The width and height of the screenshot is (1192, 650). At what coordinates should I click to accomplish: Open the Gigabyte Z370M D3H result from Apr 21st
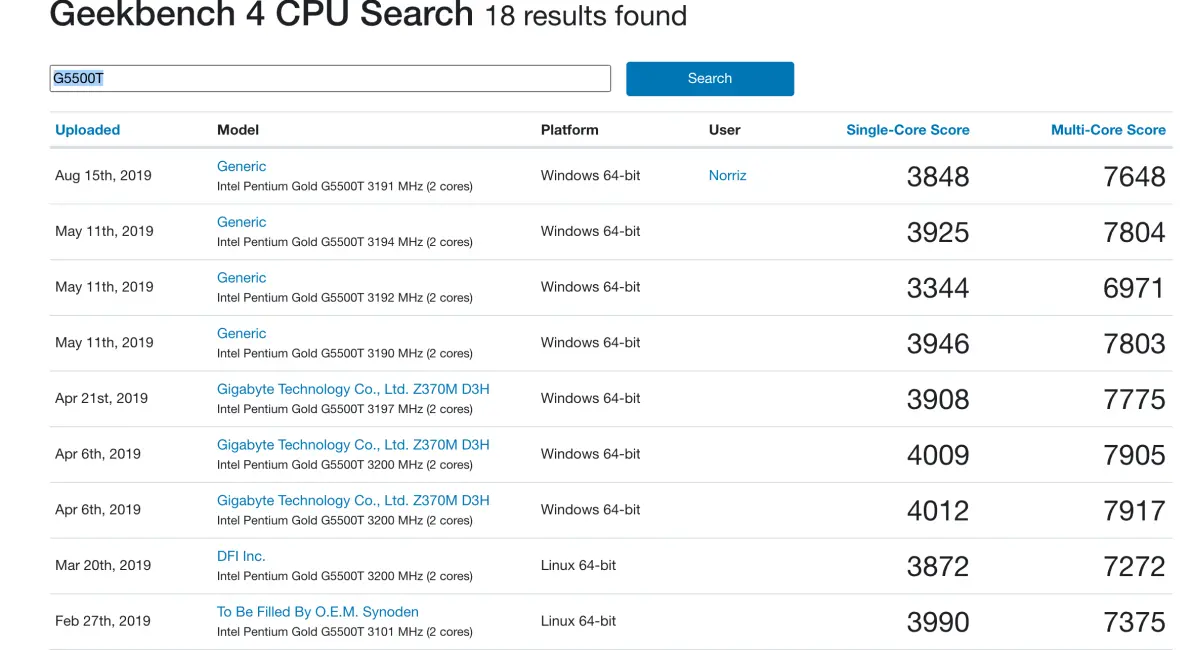[353, 389]
